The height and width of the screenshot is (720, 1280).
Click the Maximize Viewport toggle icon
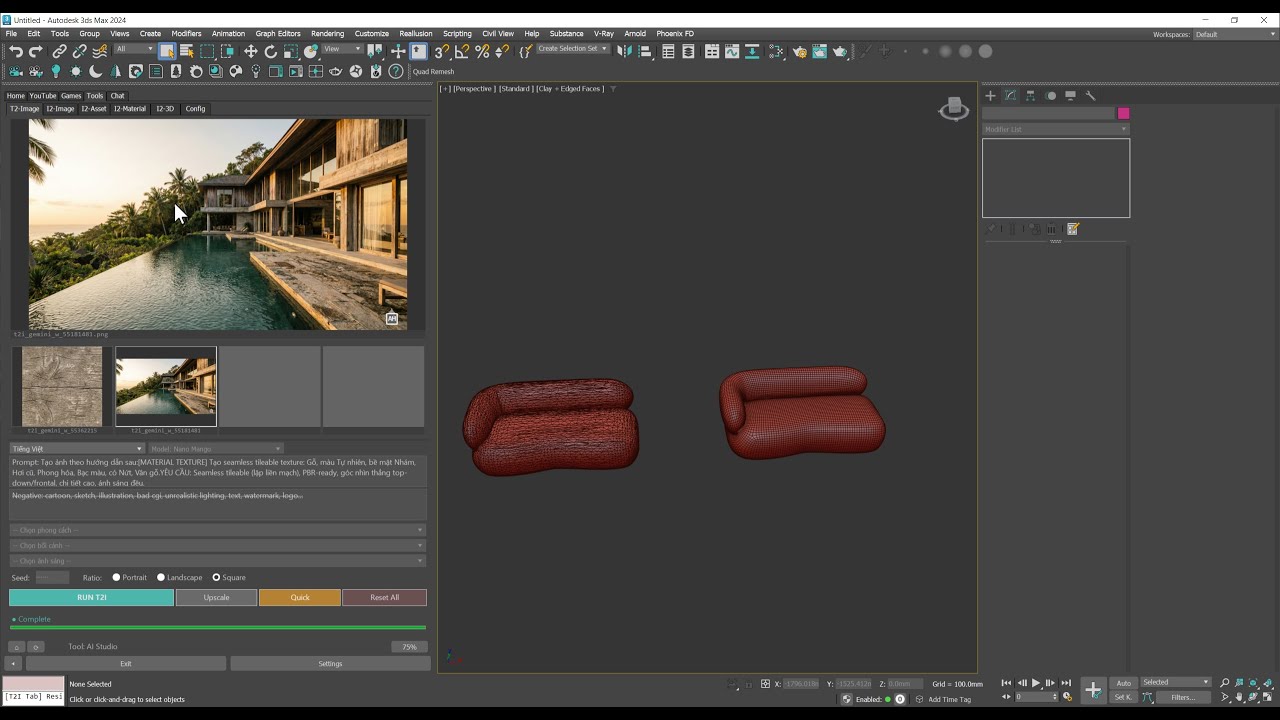tap(1267, 697)
